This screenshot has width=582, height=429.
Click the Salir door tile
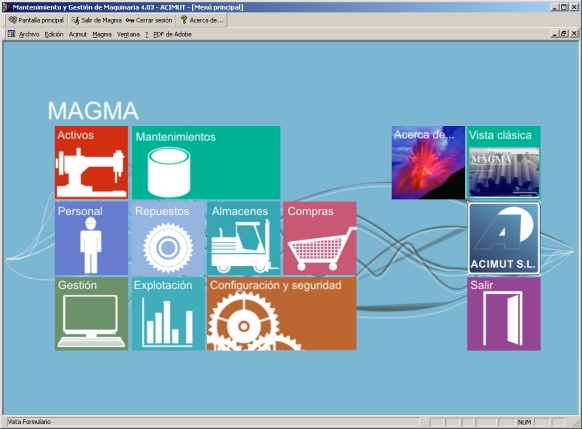click(x=504, y=314)
